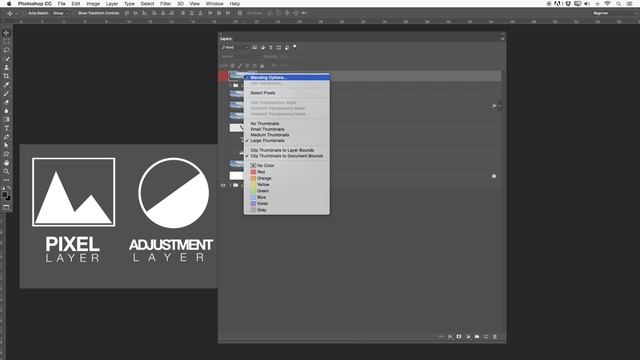Select the Brush tool

tap(6, 93)
